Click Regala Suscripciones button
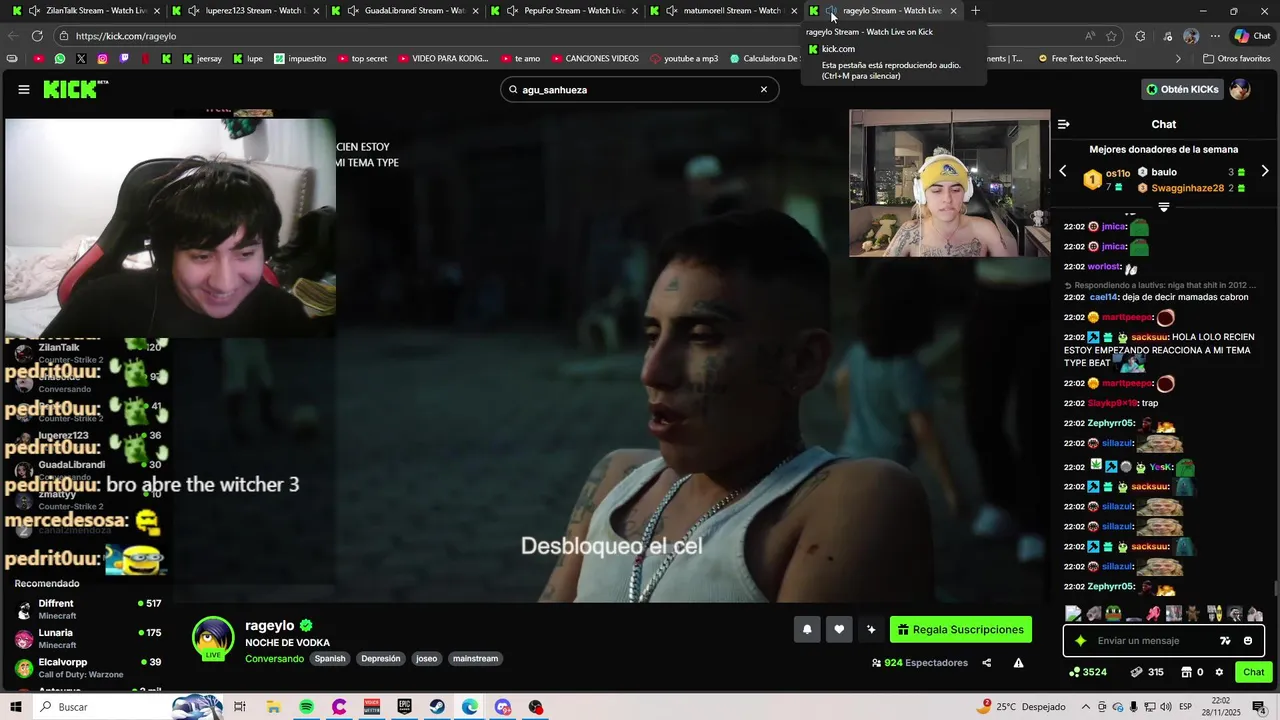This screenshot has width=1280, height=720. pos(961,629)
